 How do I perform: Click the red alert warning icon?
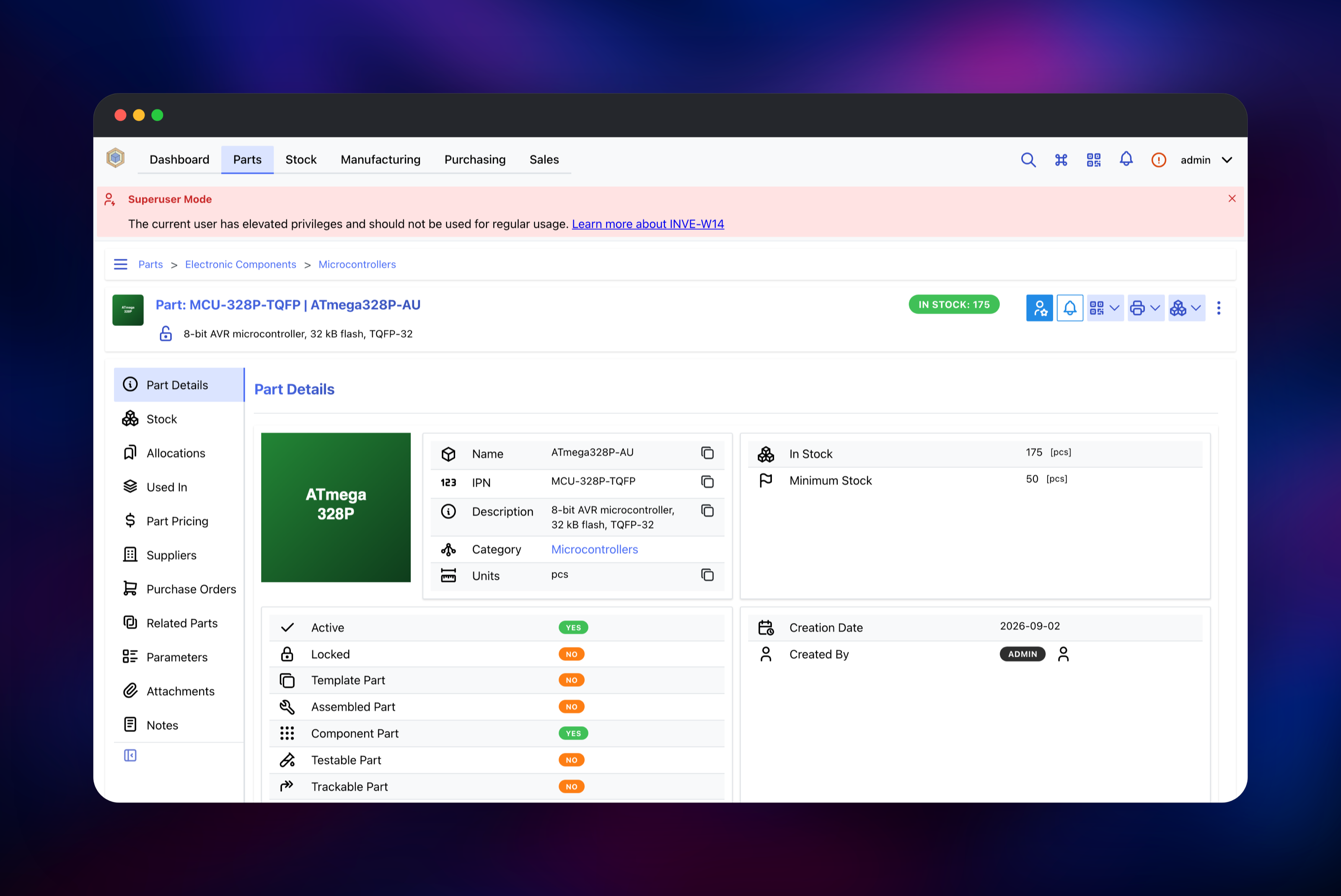(x=1159, y=160)
